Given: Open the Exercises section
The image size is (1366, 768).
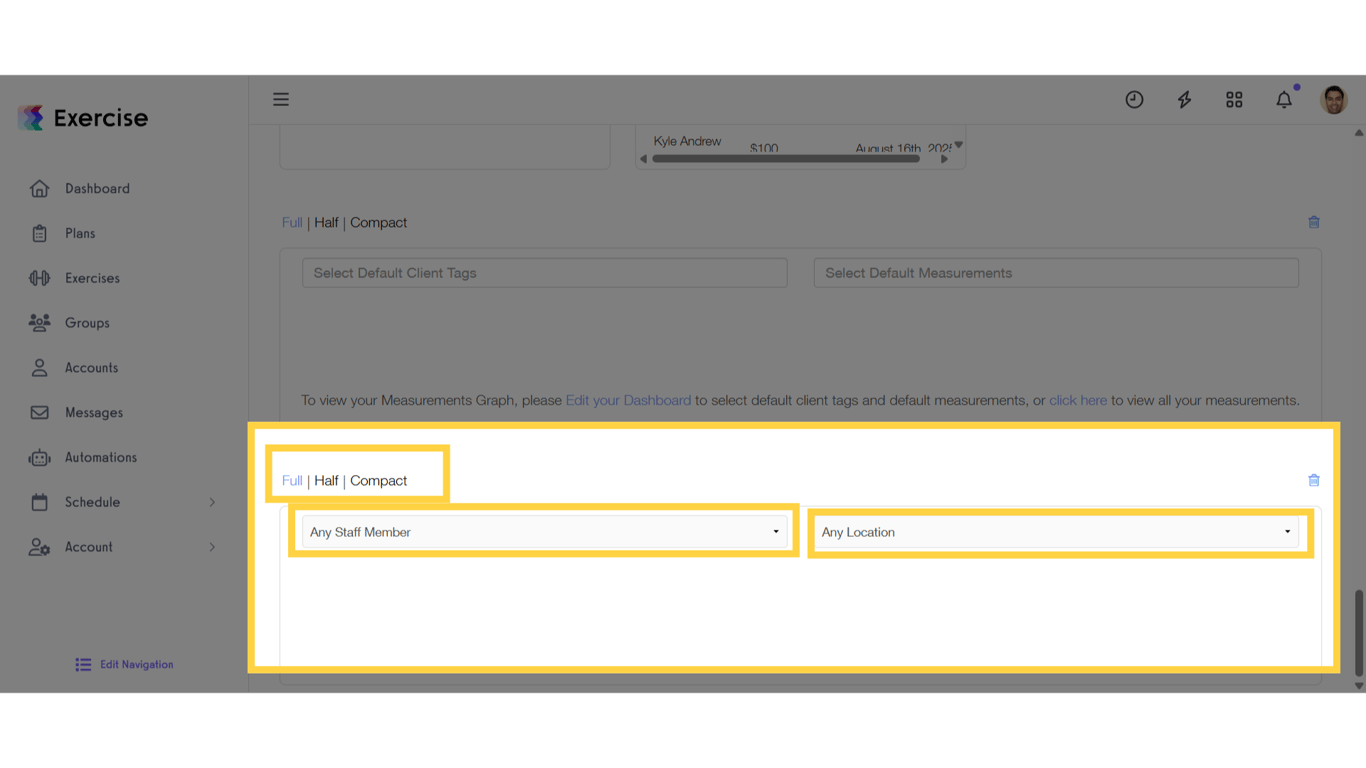Looking at the screenshot, I should pos(94,278).
